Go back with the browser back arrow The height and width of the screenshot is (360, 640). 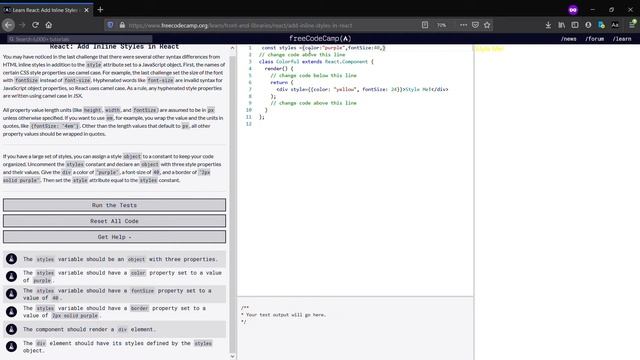[9, 25]
